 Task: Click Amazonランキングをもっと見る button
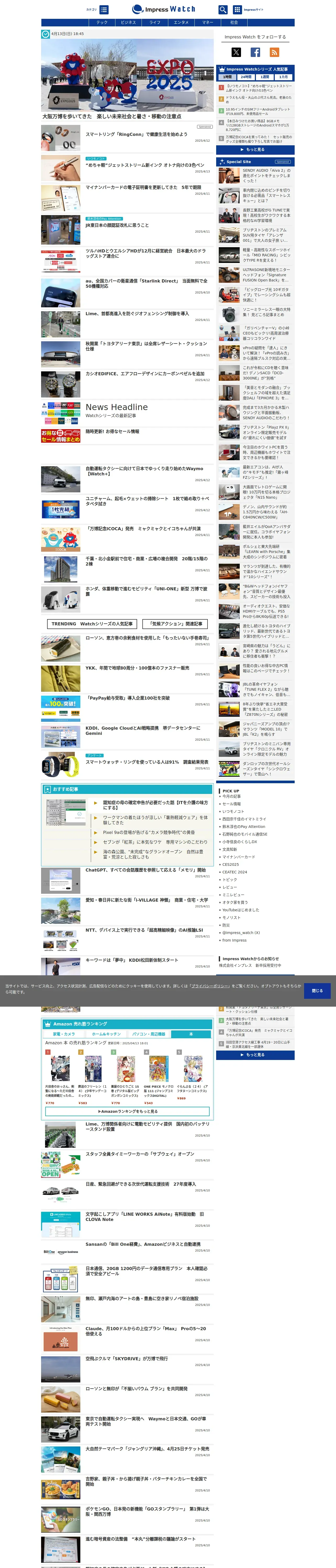(x=127, y=1111)
